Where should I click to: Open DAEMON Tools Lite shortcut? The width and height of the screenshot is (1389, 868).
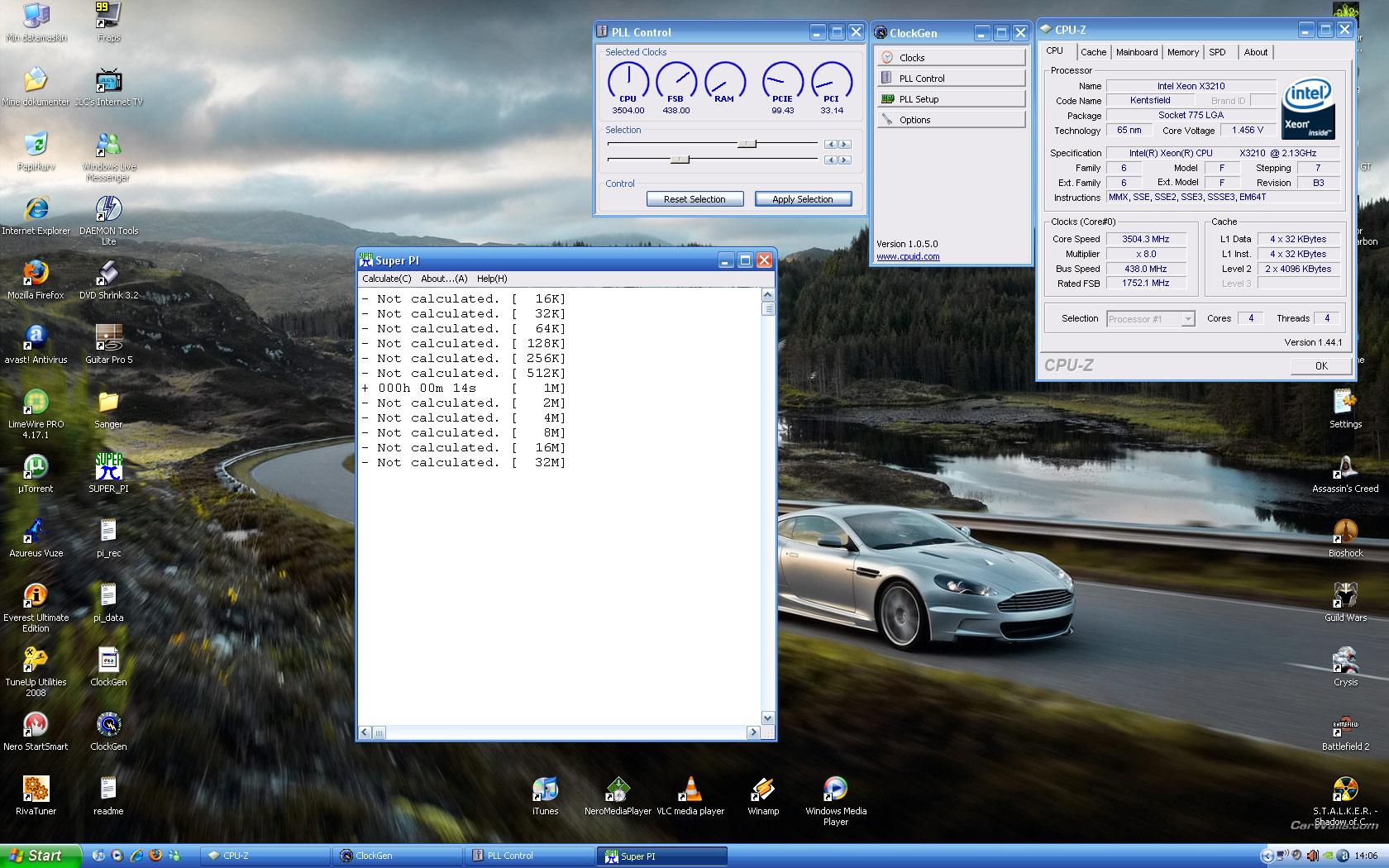pos(108,220)
